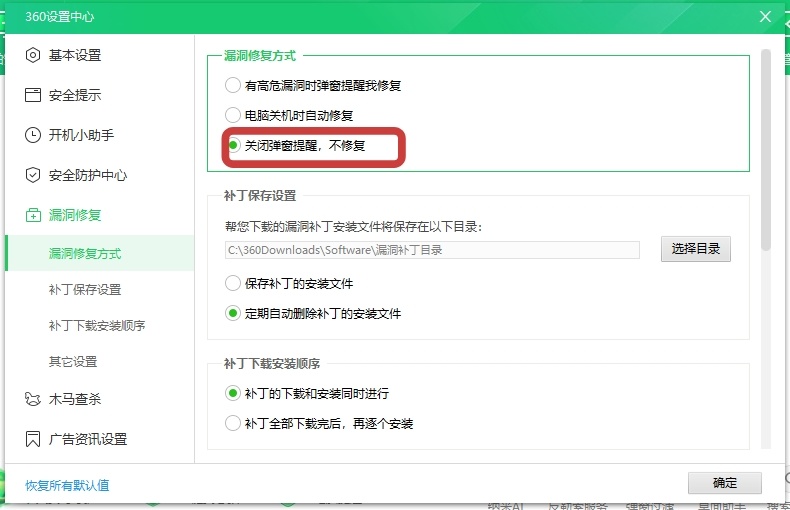Screen dimensions: 790x510
Task: Click the 漏洞修复方式 section heading
Action: (260, 55)
